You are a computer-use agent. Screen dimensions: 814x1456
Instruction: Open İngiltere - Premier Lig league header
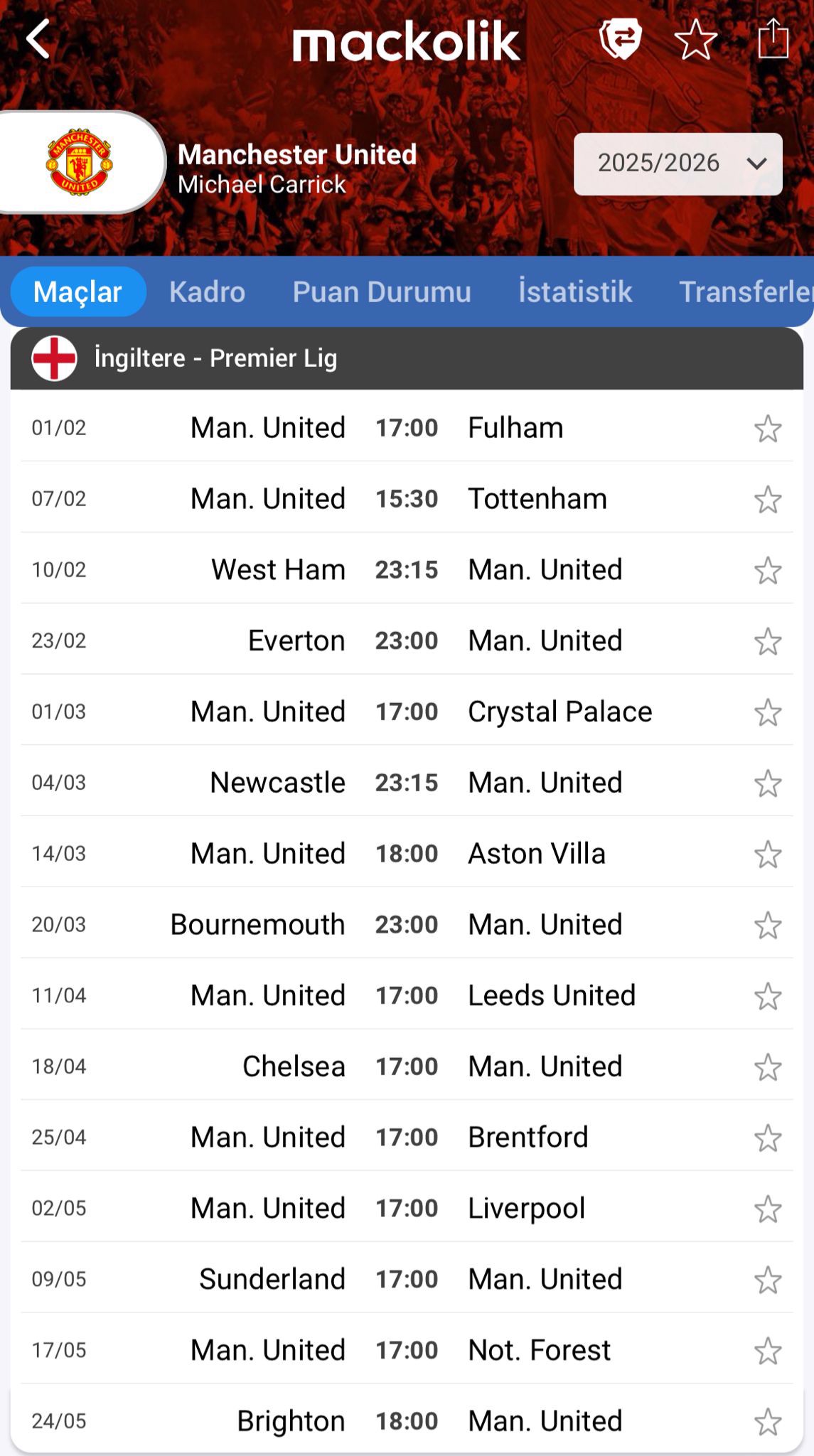pyautogui.click(x=216, y=358)
